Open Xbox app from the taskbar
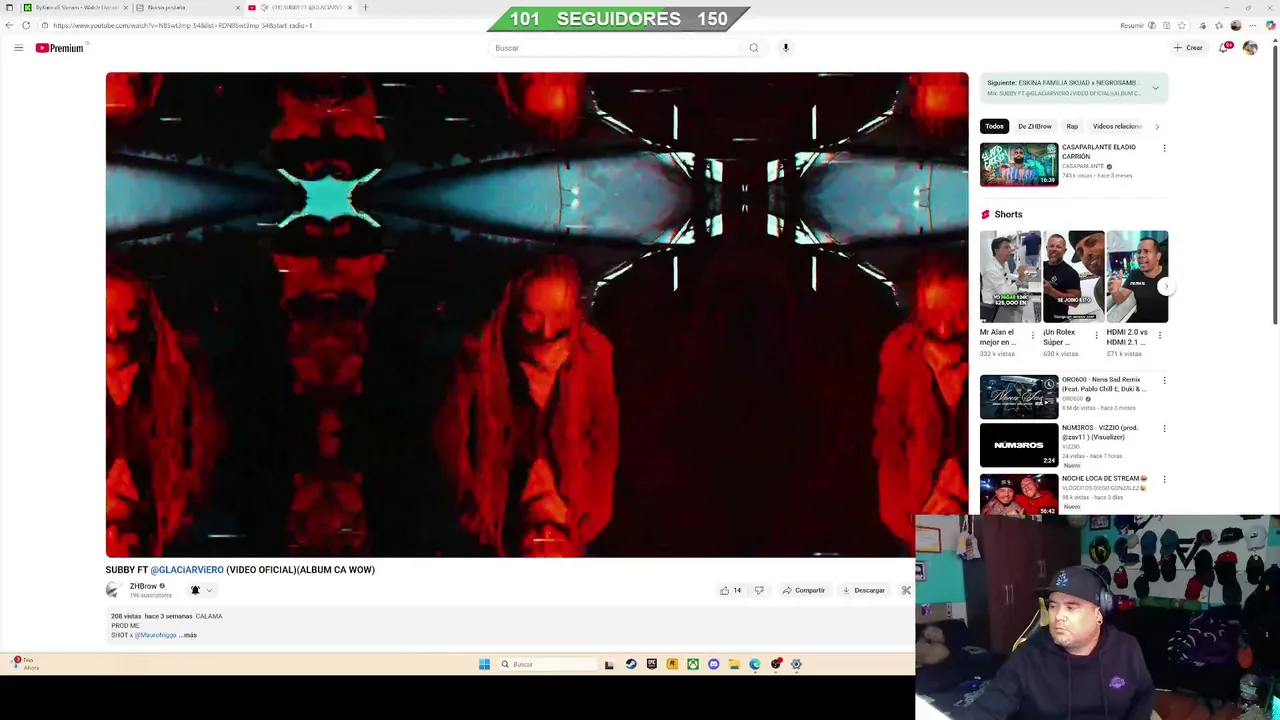 tap(692, 664)
